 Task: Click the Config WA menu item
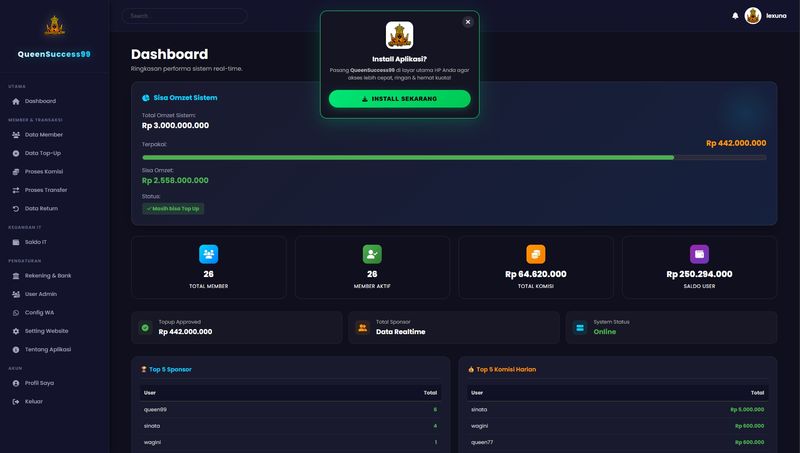pos(39,312)
